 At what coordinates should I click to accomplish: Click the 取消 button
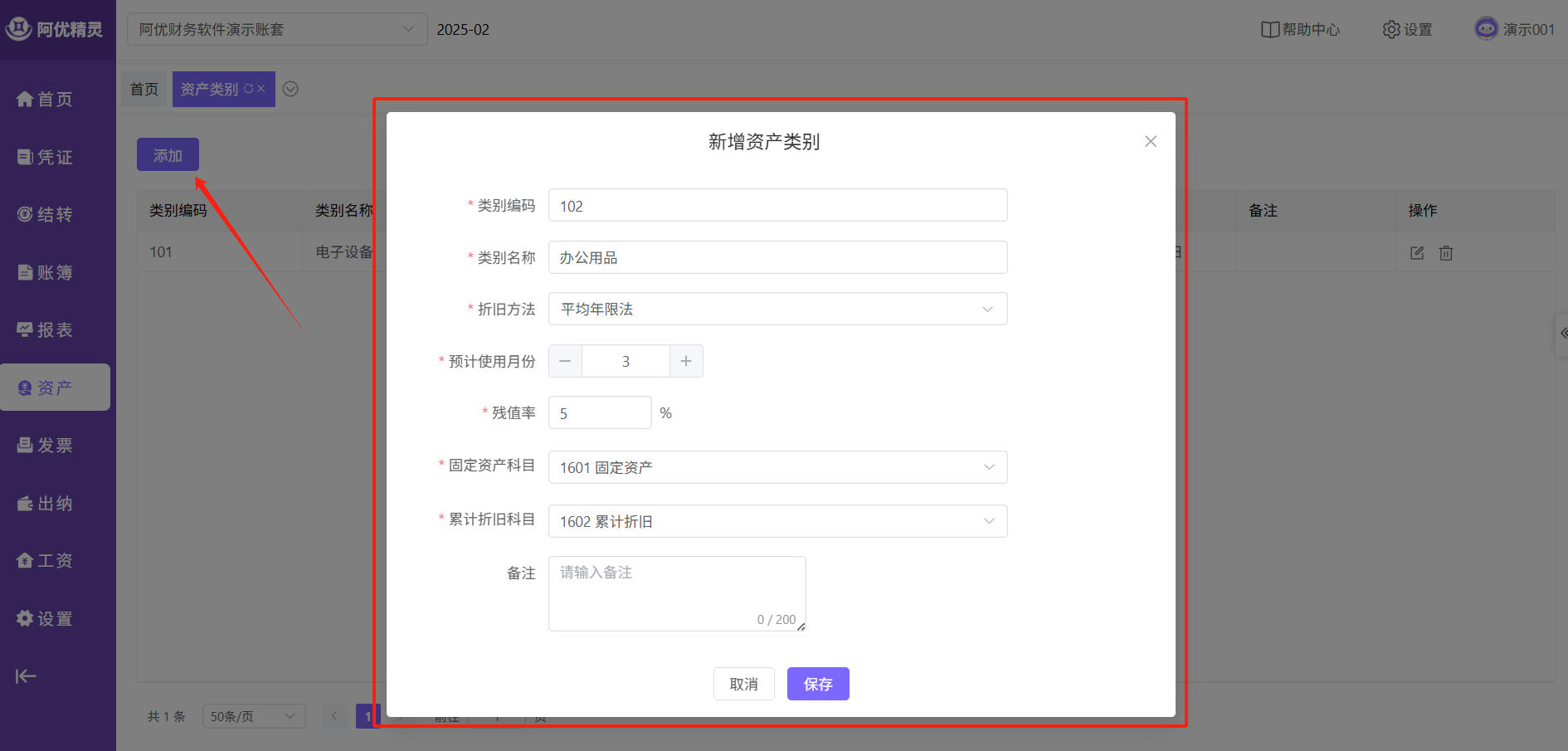[x=743, y=684]
